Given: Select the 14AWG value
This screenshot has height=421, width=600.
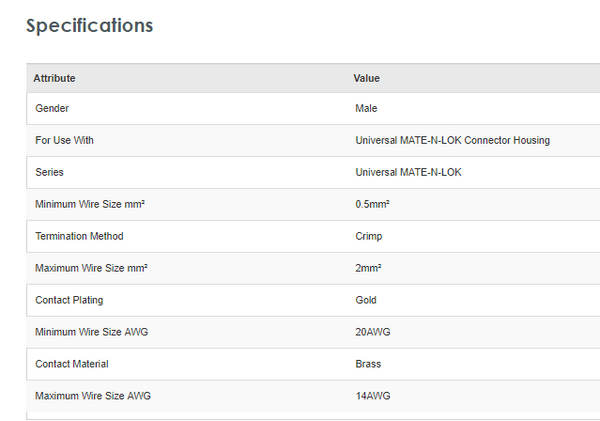Looking at the screenshot, I should coord(371,396).
